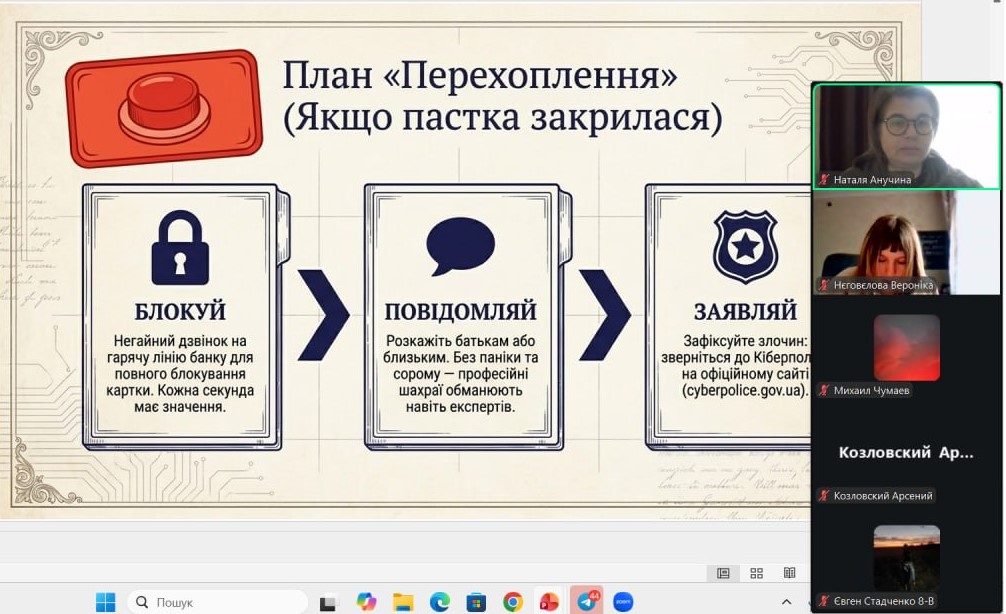
Task: Switch to Slide Sorter view
Action: (x=756, y=573)
